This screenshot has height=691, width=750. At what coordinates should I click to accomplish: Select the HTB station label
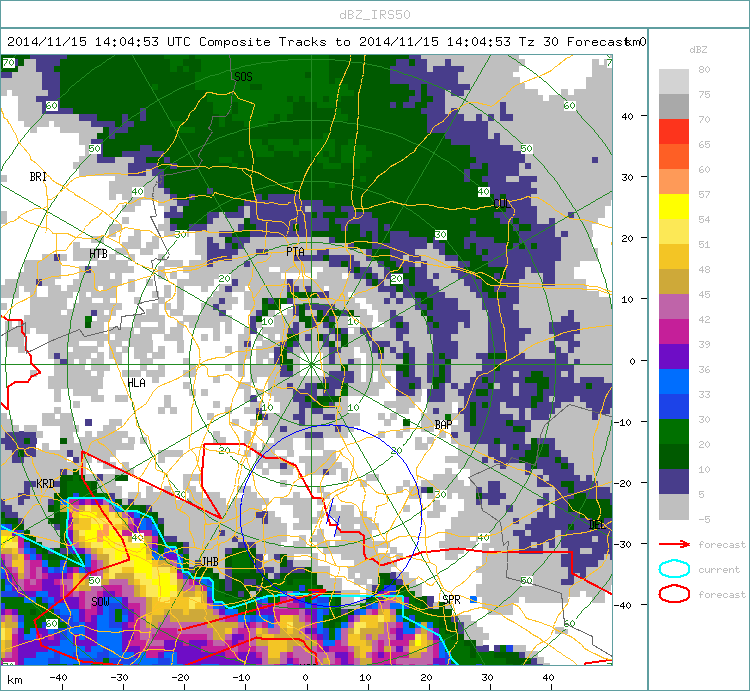pyautogui.click(x=98, y=253)
